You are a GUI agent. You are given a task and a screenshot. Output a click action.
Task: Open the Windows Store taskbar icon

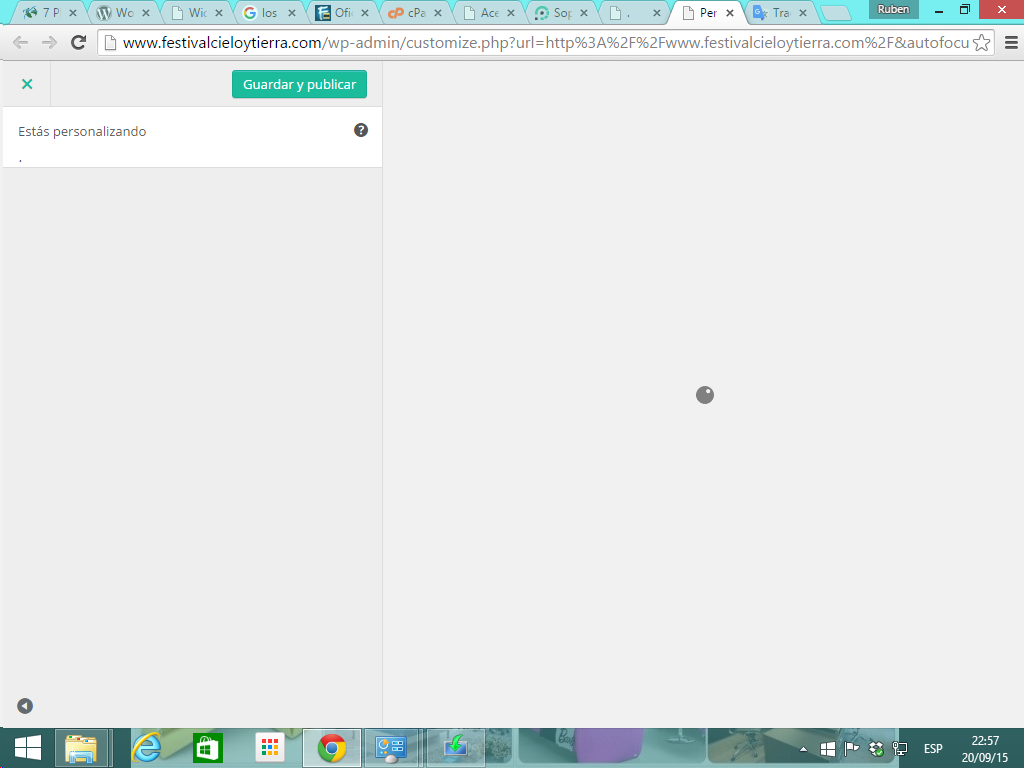(207, 748)
